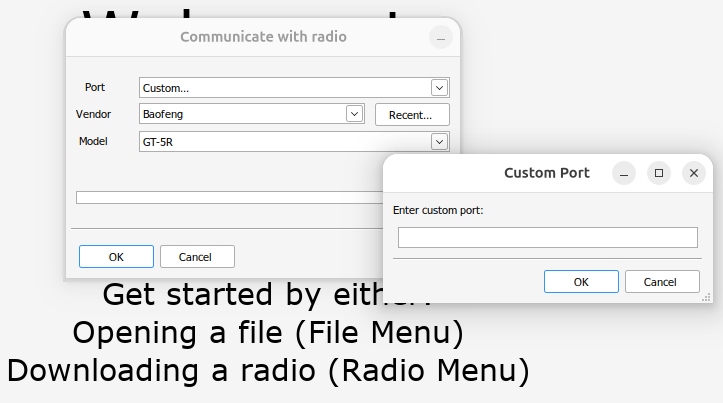Focus the Enter custom port text field
The width and height of the screenshot is (723, 403).
(x=547, y=237)
